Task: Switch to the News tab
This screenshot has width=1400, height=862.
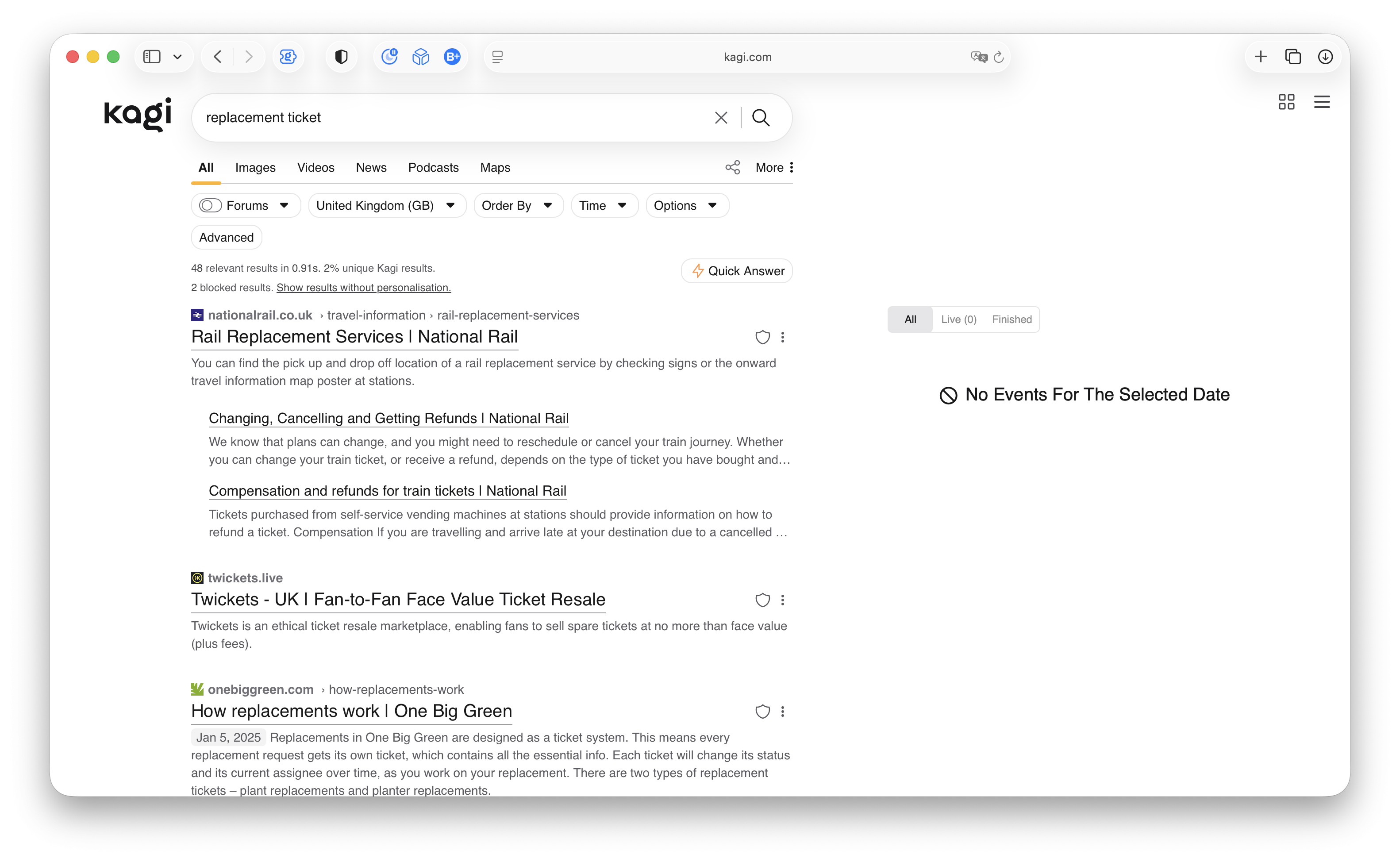Action: click(x=370, y=168)
